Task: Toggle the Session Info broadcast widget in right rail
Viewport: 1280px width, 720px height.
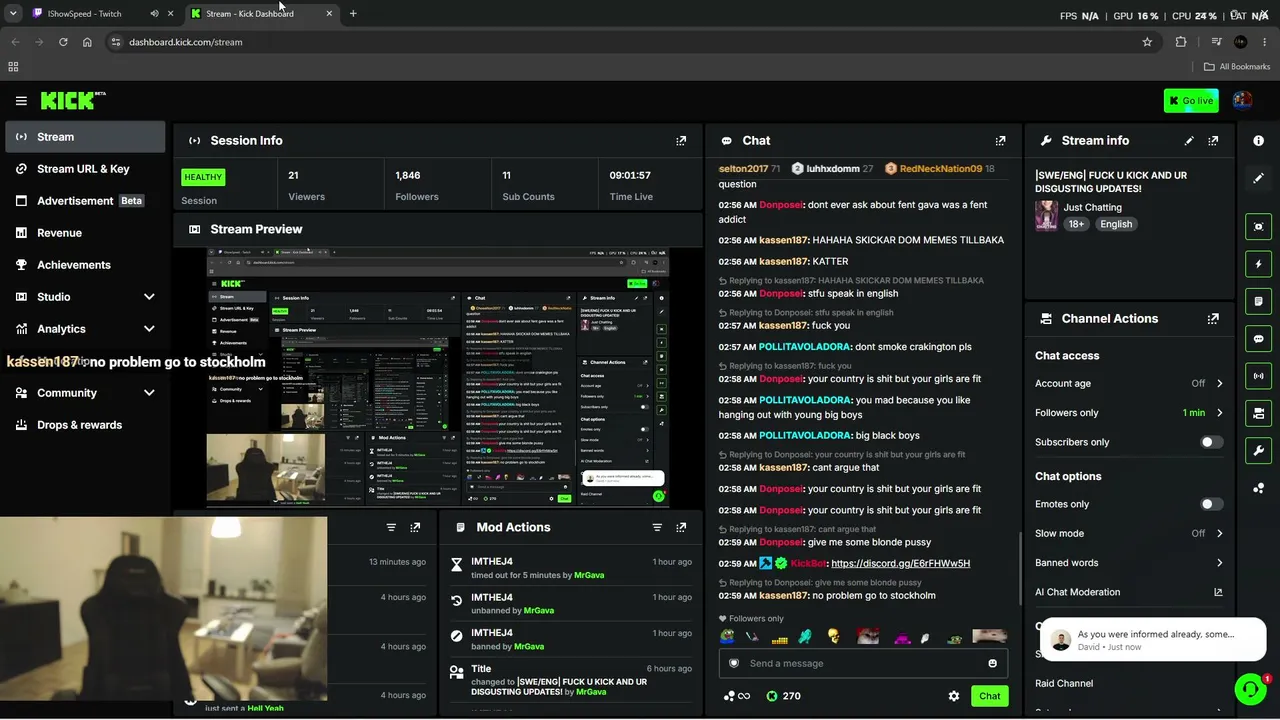Action: click(1258, 376)
